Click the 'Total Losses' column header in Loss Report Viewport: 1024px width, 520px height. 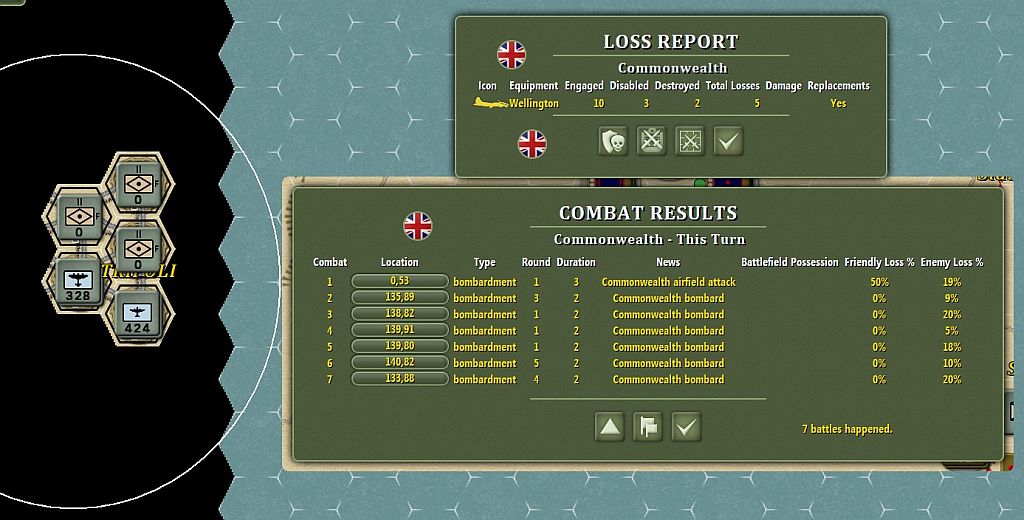coord(732,86)
